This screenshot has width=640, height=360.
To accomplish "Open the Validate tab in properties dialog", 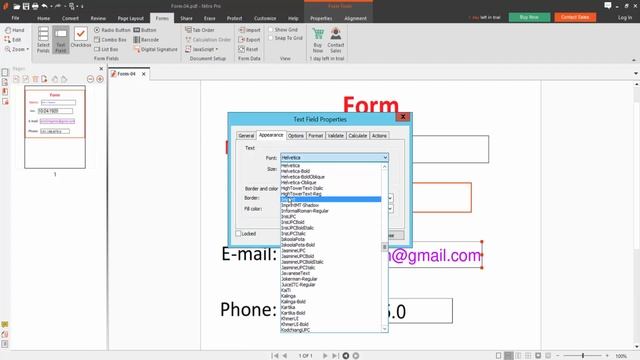I will (336, 136).
